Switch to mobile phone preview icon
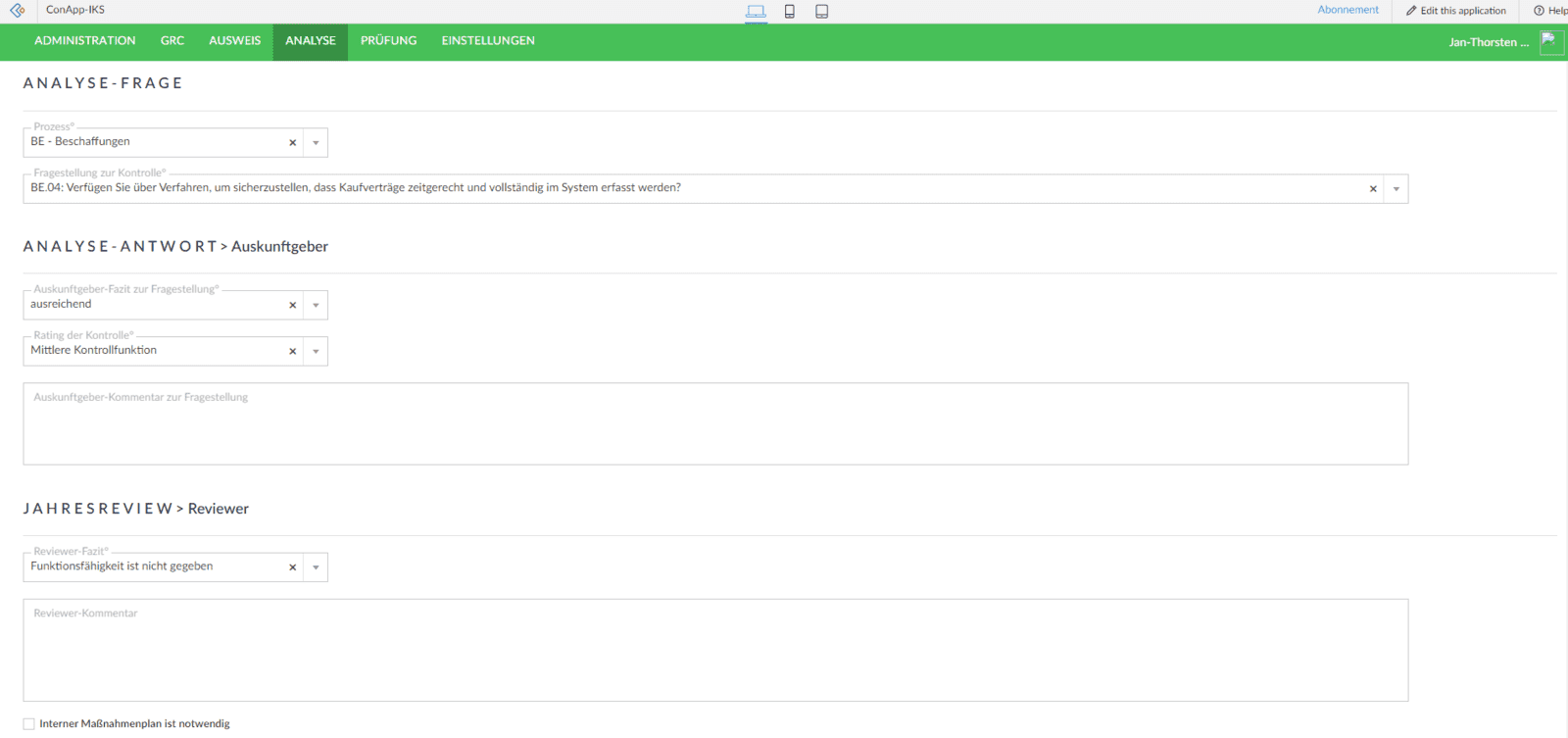 point(789,12)
